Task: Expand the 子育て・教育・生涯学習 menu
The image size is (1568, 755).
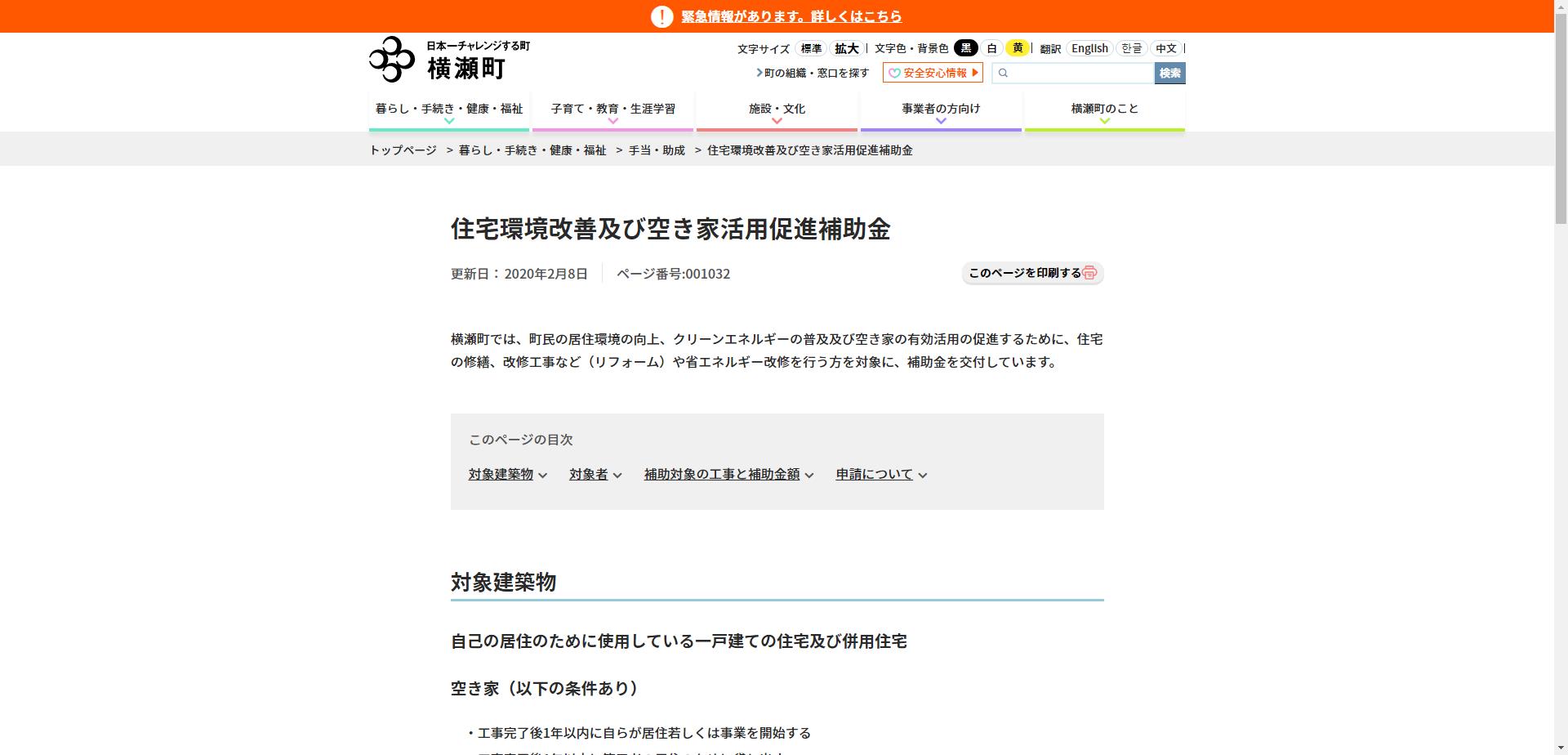Action: click(x=613, y=112)
